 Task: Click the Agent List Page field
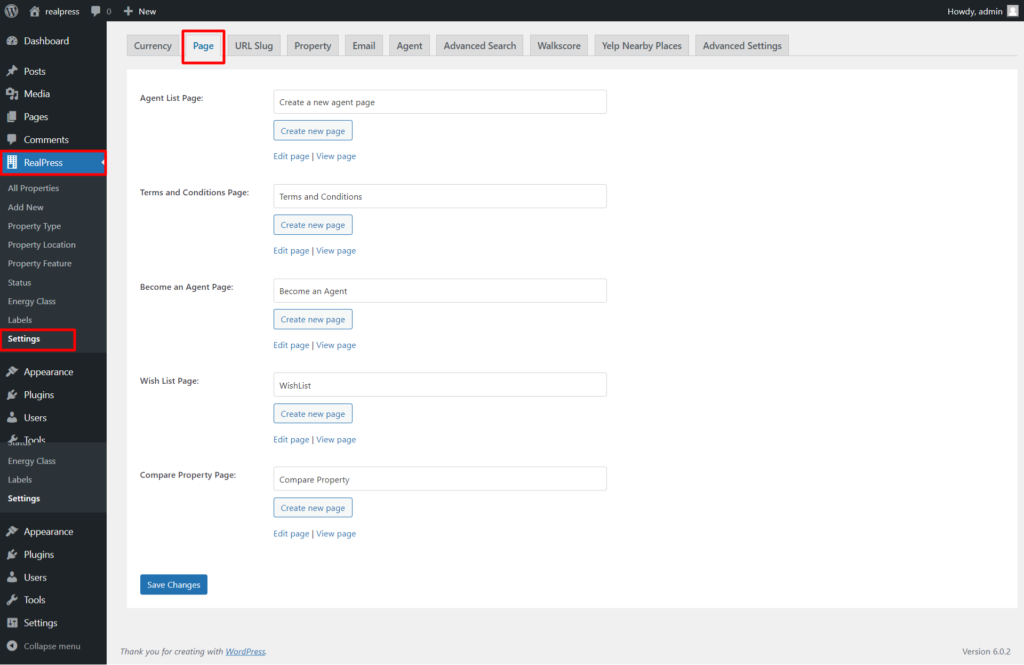tap(440, 102)
